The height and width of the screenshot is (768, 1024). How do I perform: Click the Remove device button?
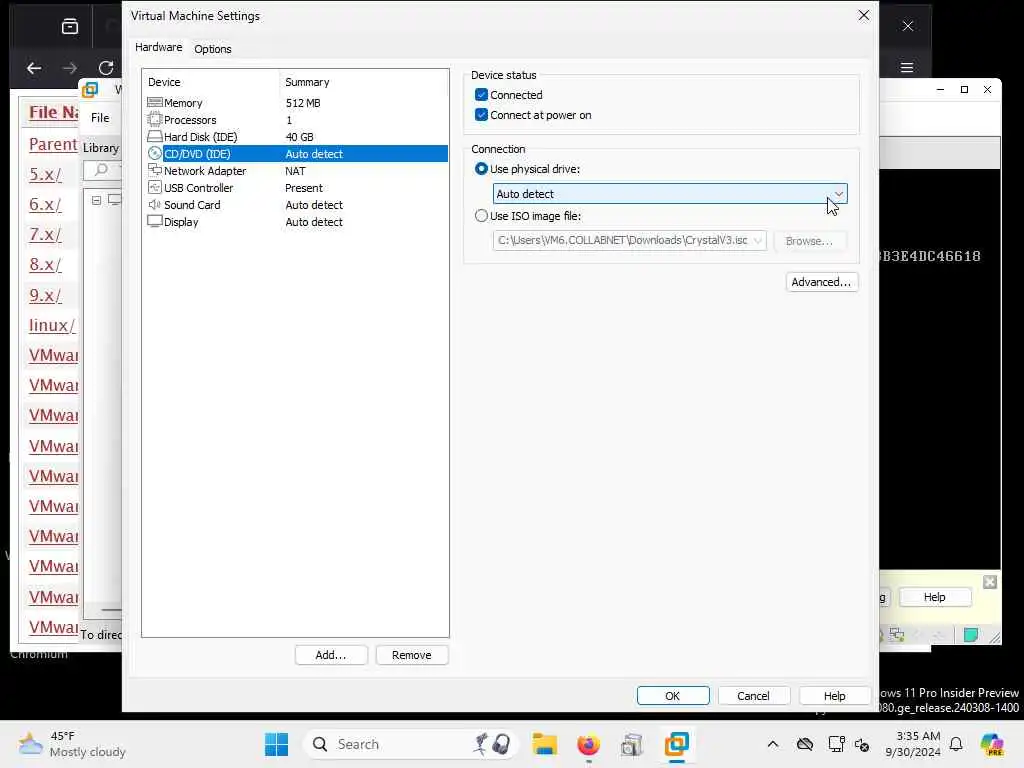[411, 655]
